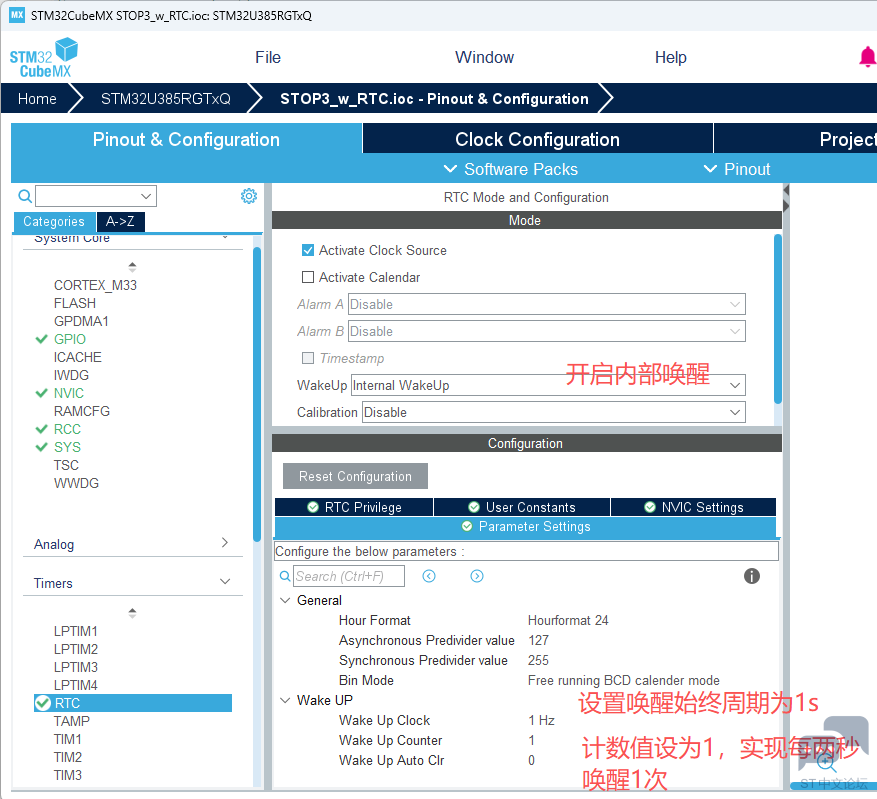This screenshot has width=877, height=799.
Task: Select GPIO in System Core
Action: coord(70,339)
